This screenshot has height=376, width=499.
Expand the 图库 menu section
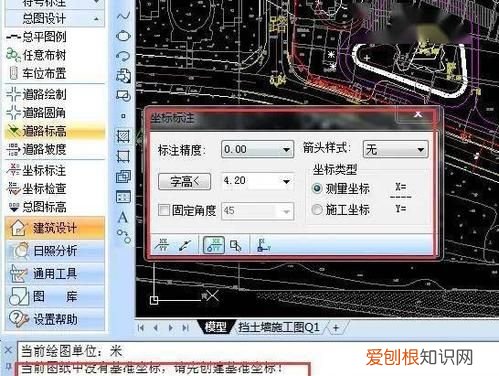click(55, 296)
